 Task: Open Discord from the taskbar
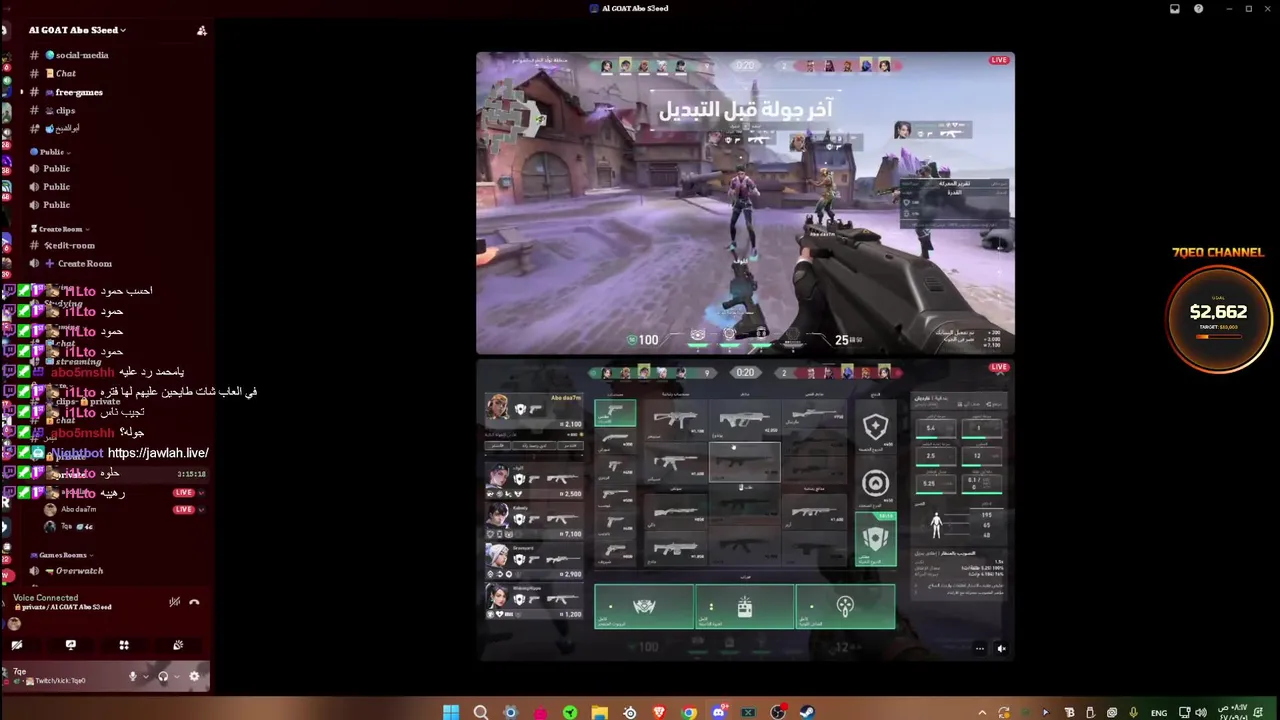click(718, 712)
